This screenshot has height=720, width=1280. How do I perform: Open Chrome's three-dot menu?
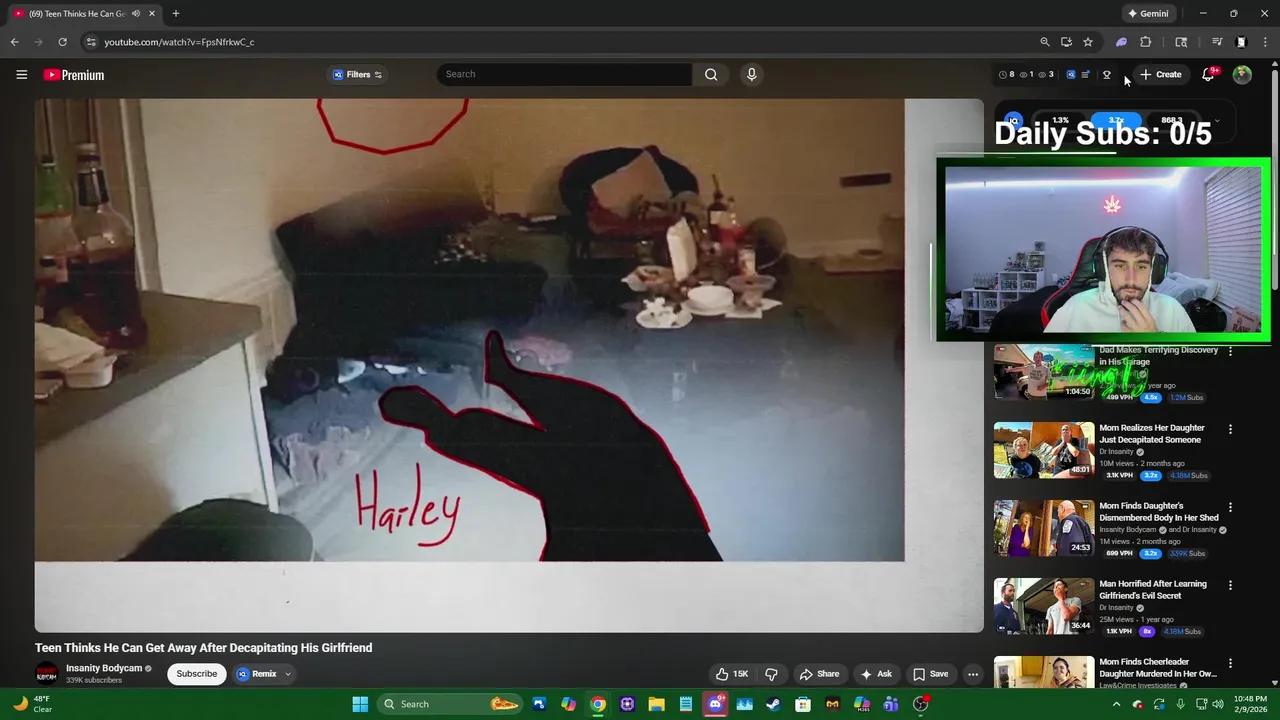tap(1266, 42)
